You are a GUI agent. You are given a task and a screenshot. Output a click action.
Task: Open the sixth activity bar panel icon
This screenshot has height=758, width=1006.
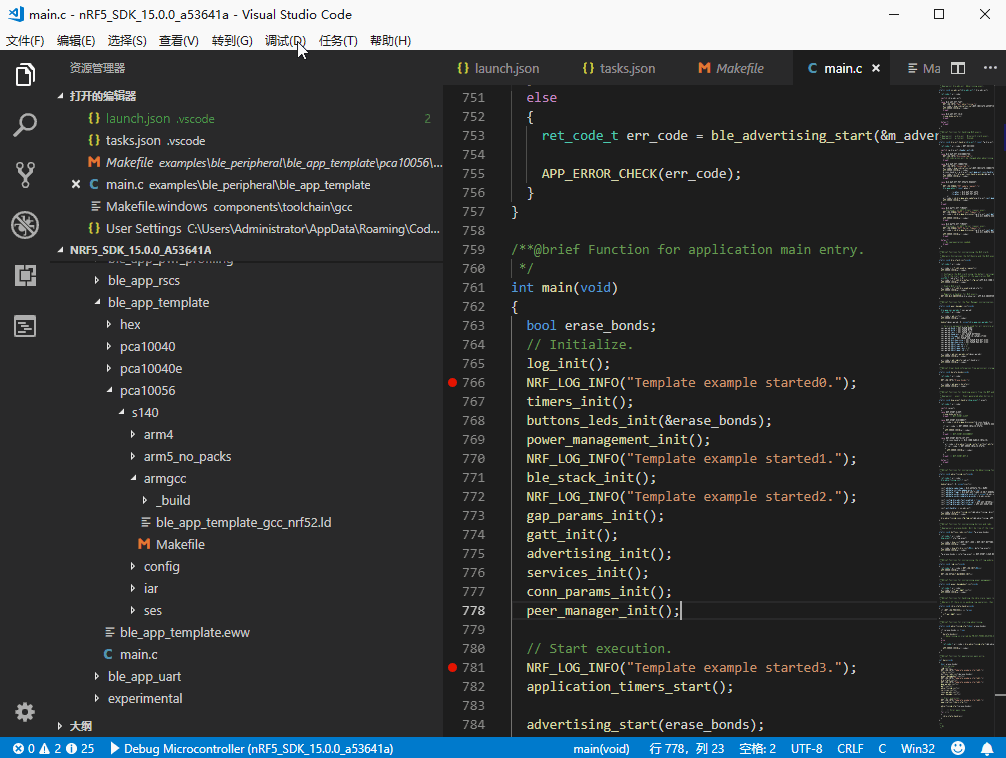[x=25, y=326]
